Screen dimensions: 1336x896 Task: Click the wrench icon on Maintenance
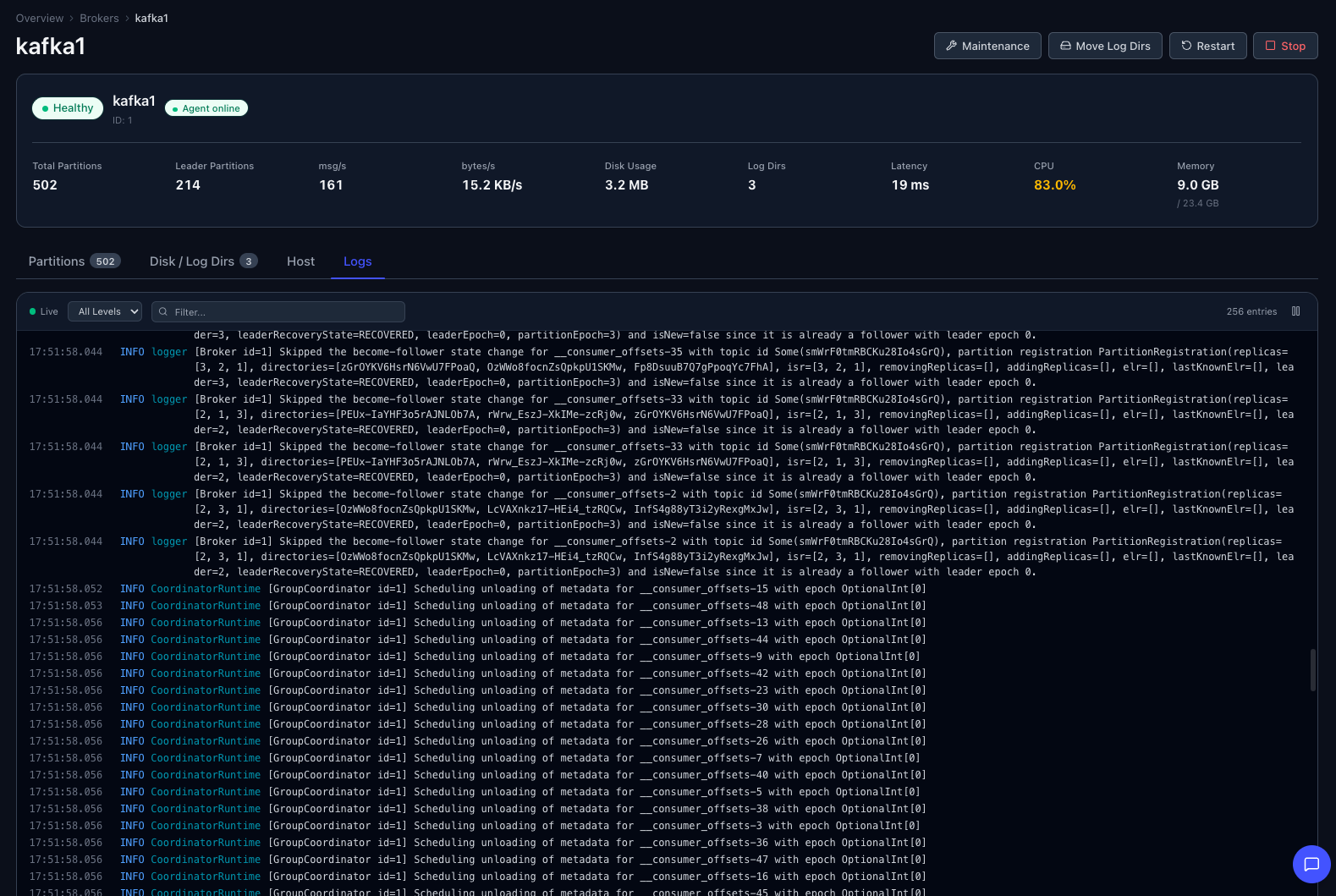point(951,46)
